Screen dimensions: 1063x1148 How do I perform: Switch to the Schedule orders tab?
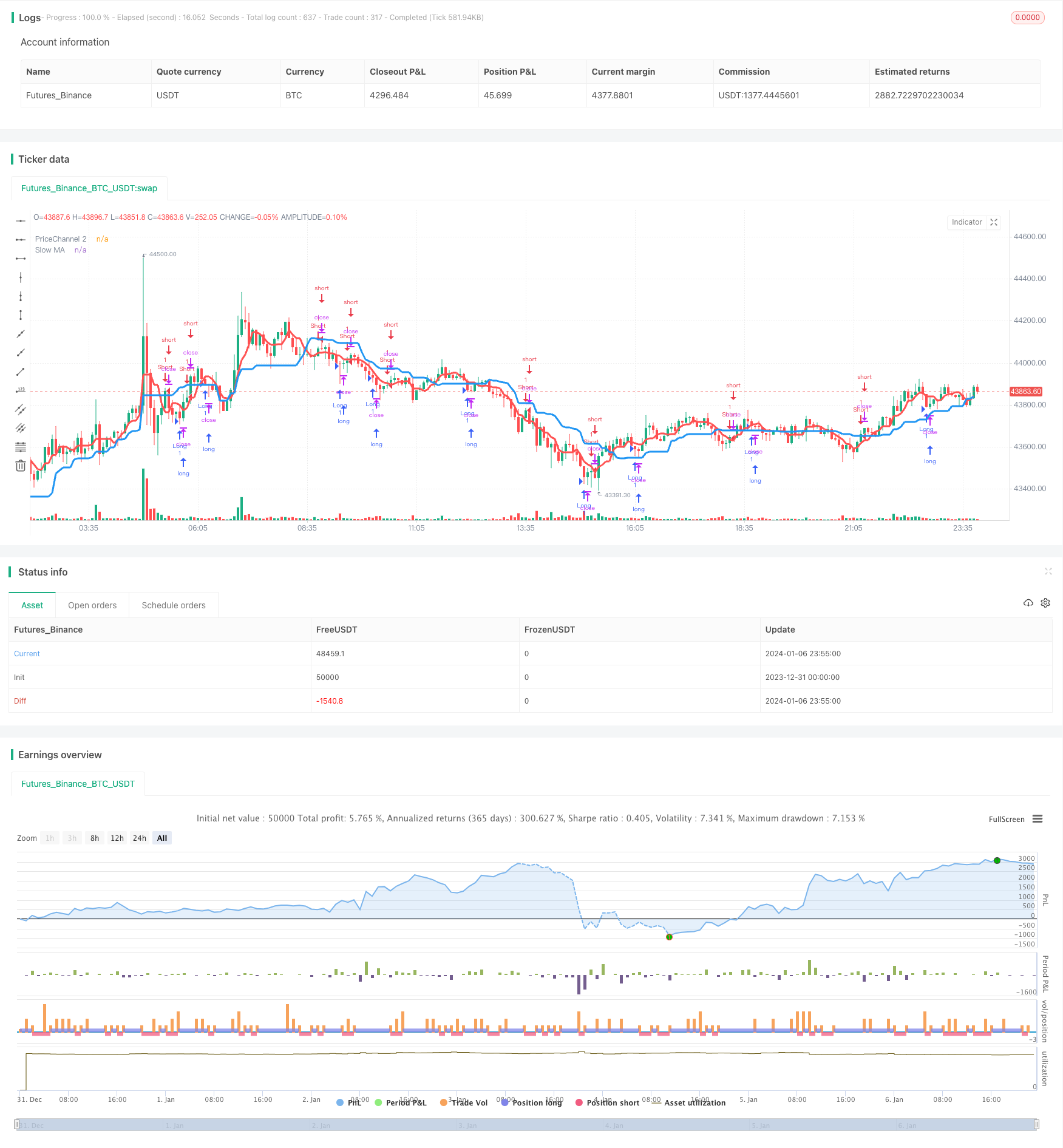(x=174, y=605)
